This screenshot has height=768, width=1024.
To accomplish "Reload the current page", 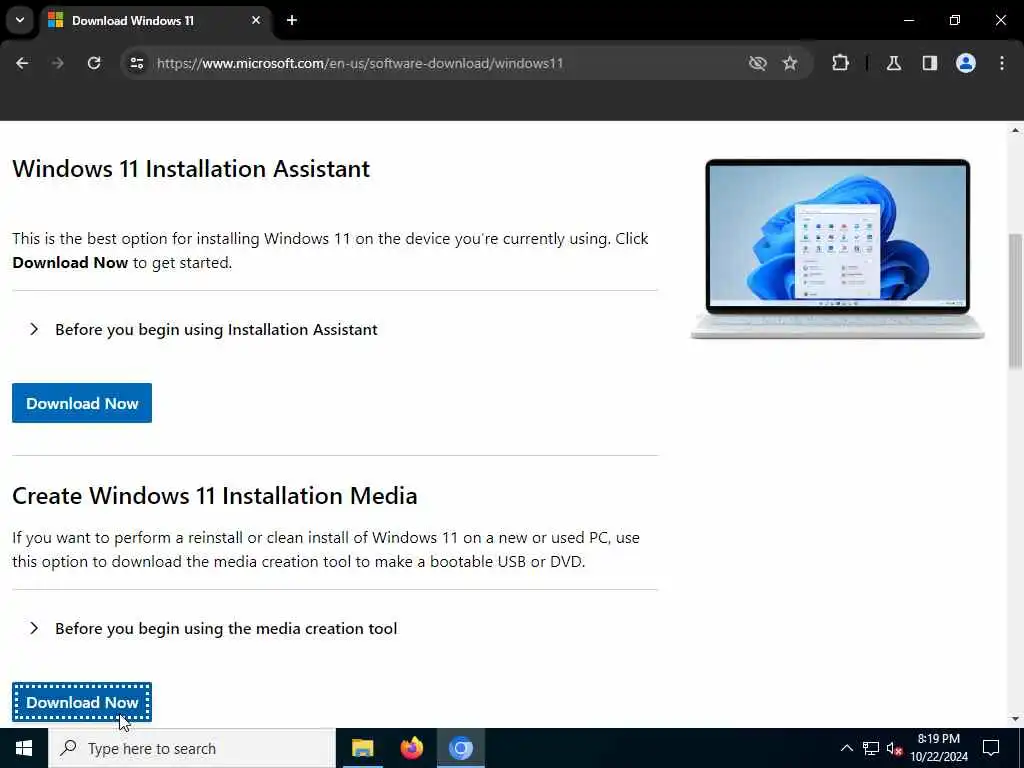I will [x=94, y=63].
